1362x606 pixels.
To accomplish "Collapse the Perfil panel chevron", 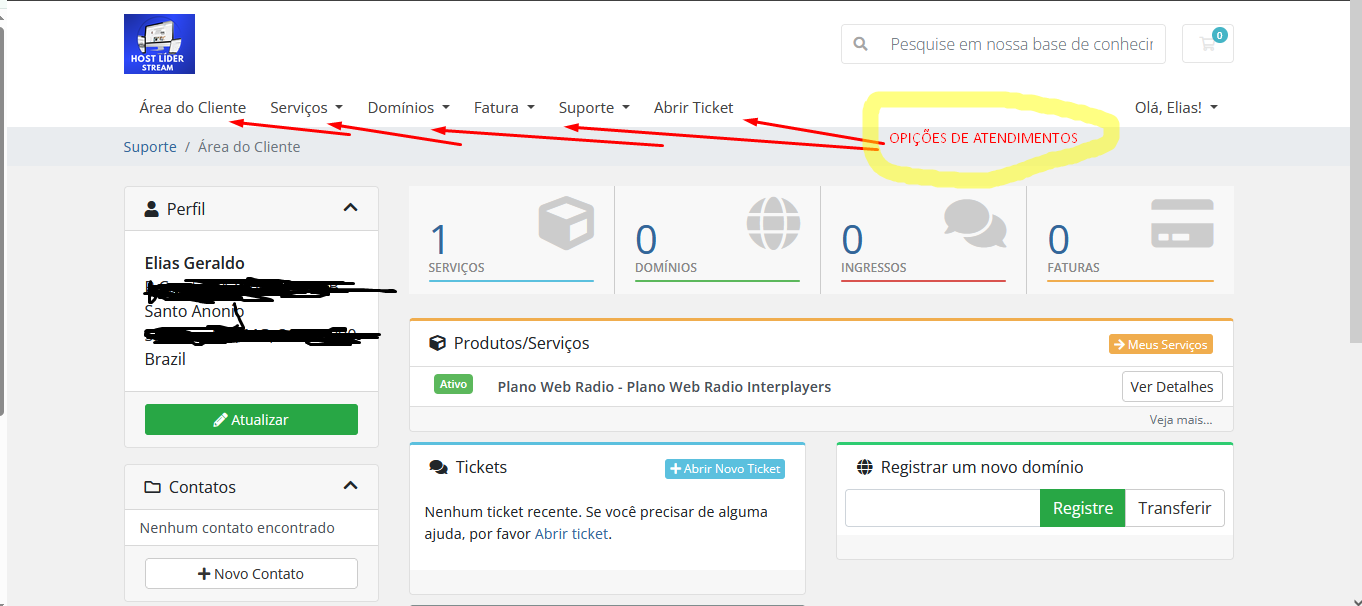I will tap(350, 208).
